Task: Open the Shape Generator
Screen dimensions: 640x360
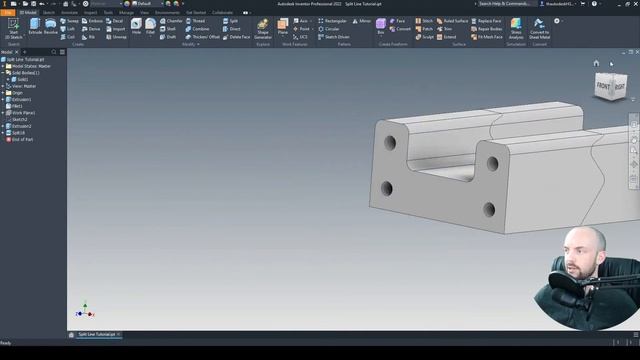Action: click(x=263, y=29)
